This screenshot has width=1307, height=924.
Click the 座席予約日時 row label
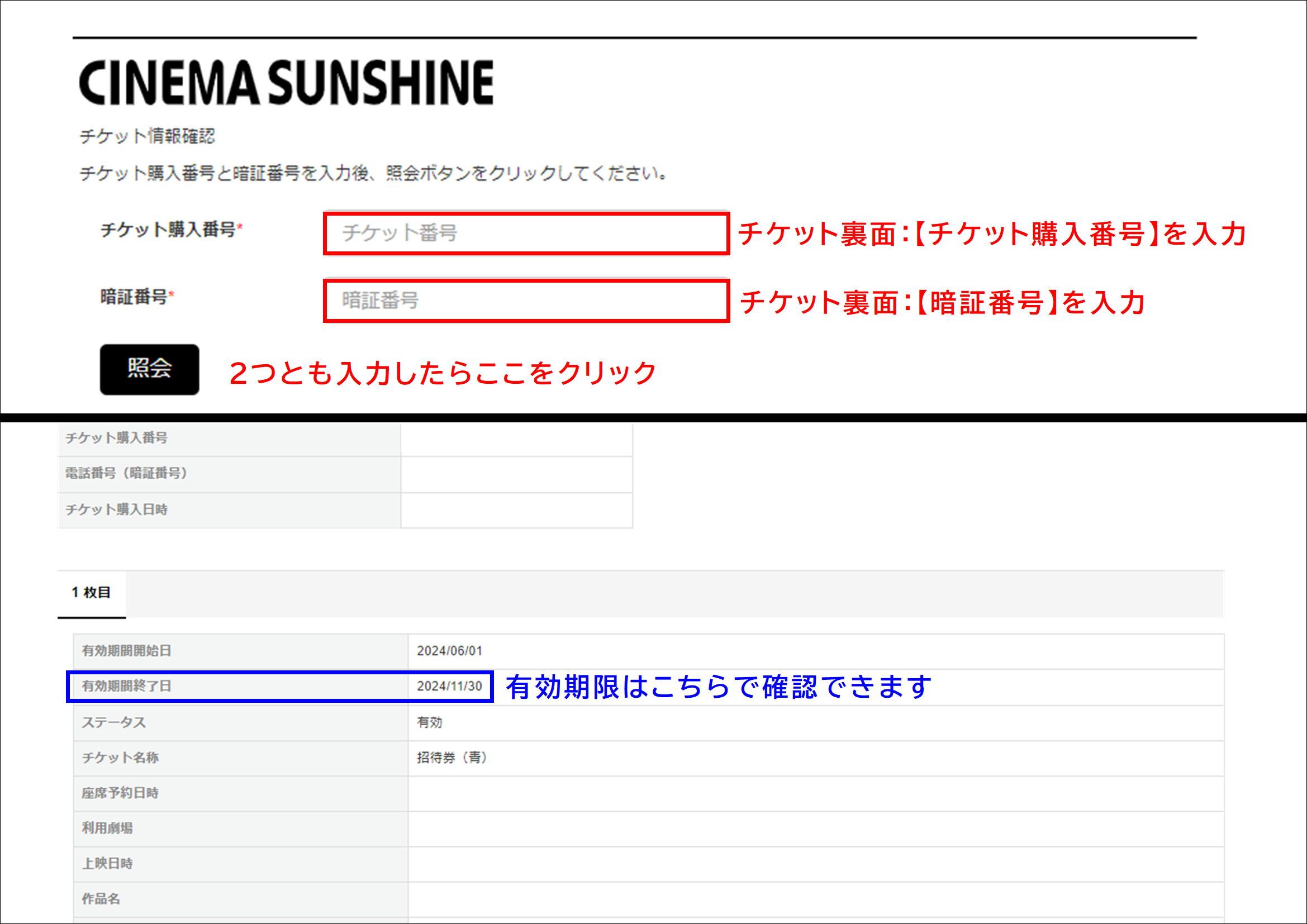coord(120,793)
